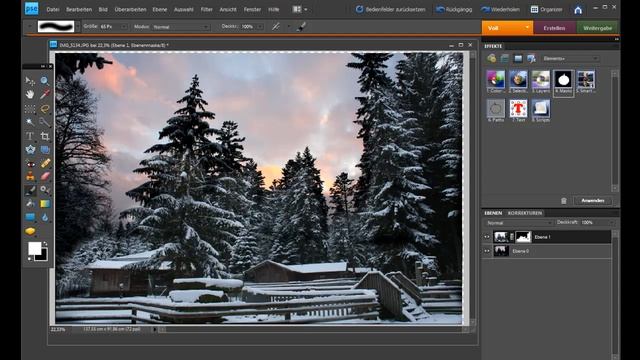Viewport: 640px width, 360px height.
Task: Open the Größe size dropdown
Action: [124, 27]
